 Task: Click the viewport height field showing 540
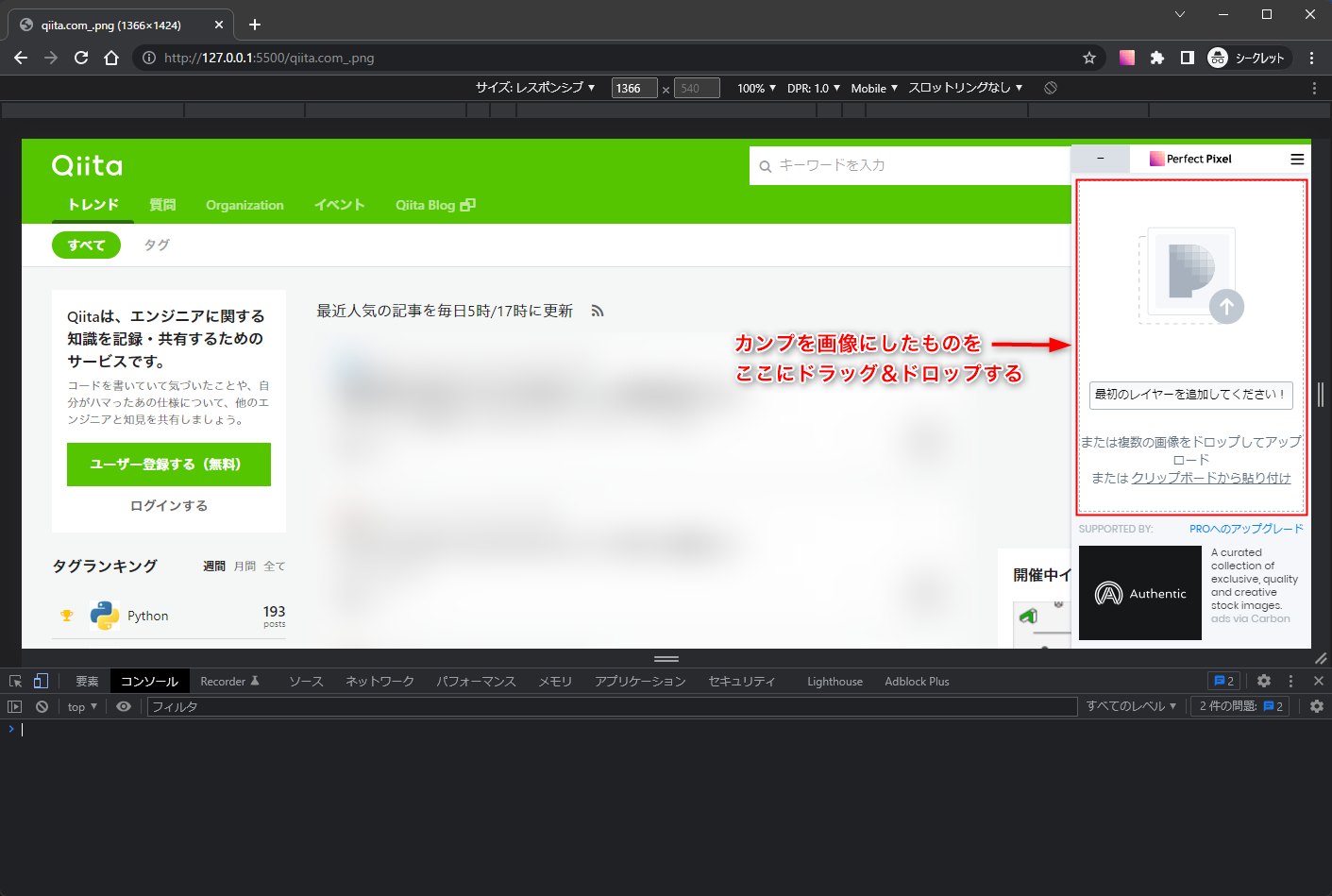[697, 88]
